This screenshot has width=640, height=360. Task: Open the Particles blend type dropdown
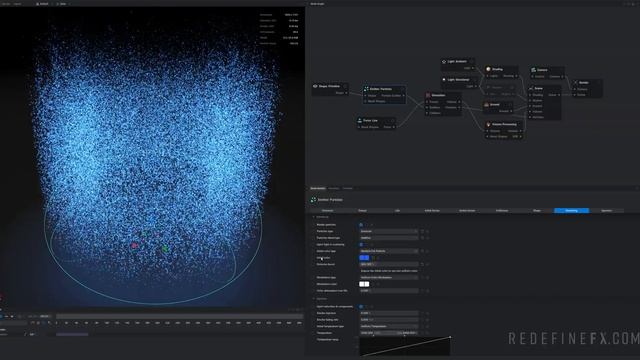point(389,238)
